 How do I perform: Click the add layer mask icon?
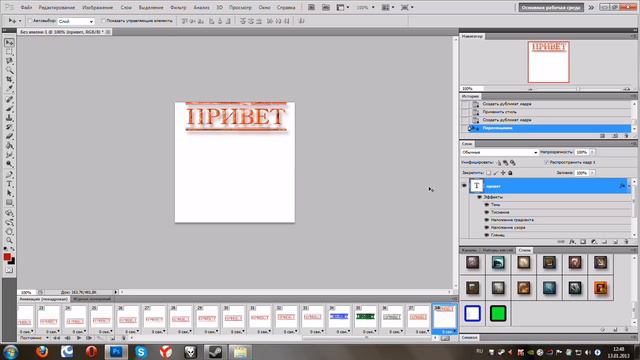click(583, 242)
